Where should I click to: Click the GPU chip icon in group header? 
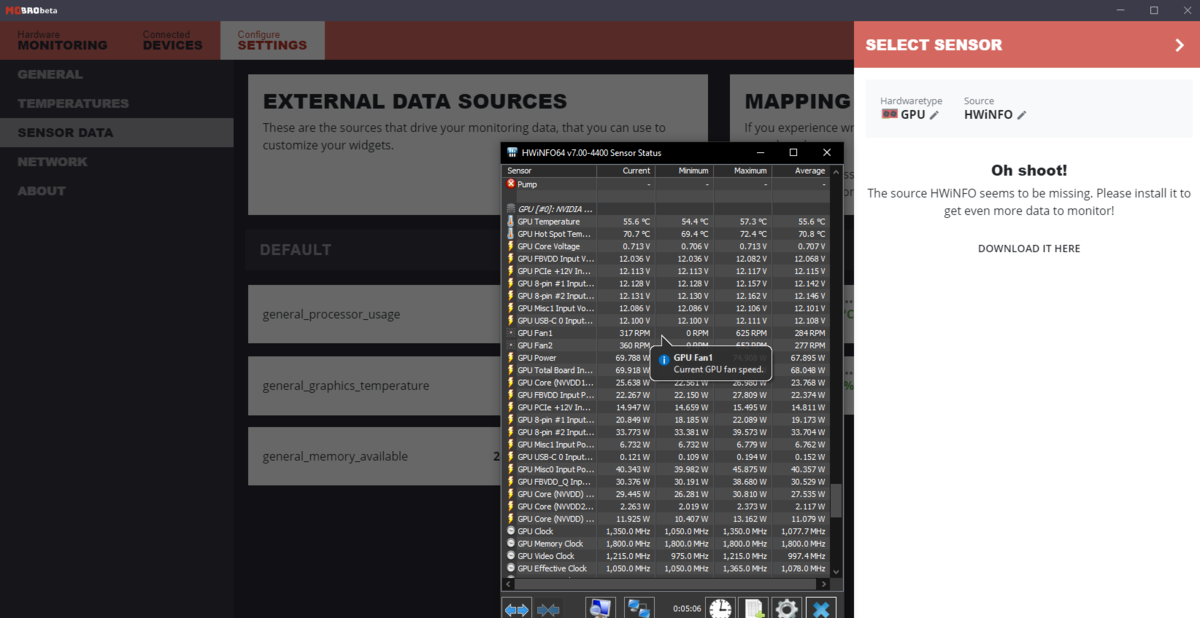(511, 209)
